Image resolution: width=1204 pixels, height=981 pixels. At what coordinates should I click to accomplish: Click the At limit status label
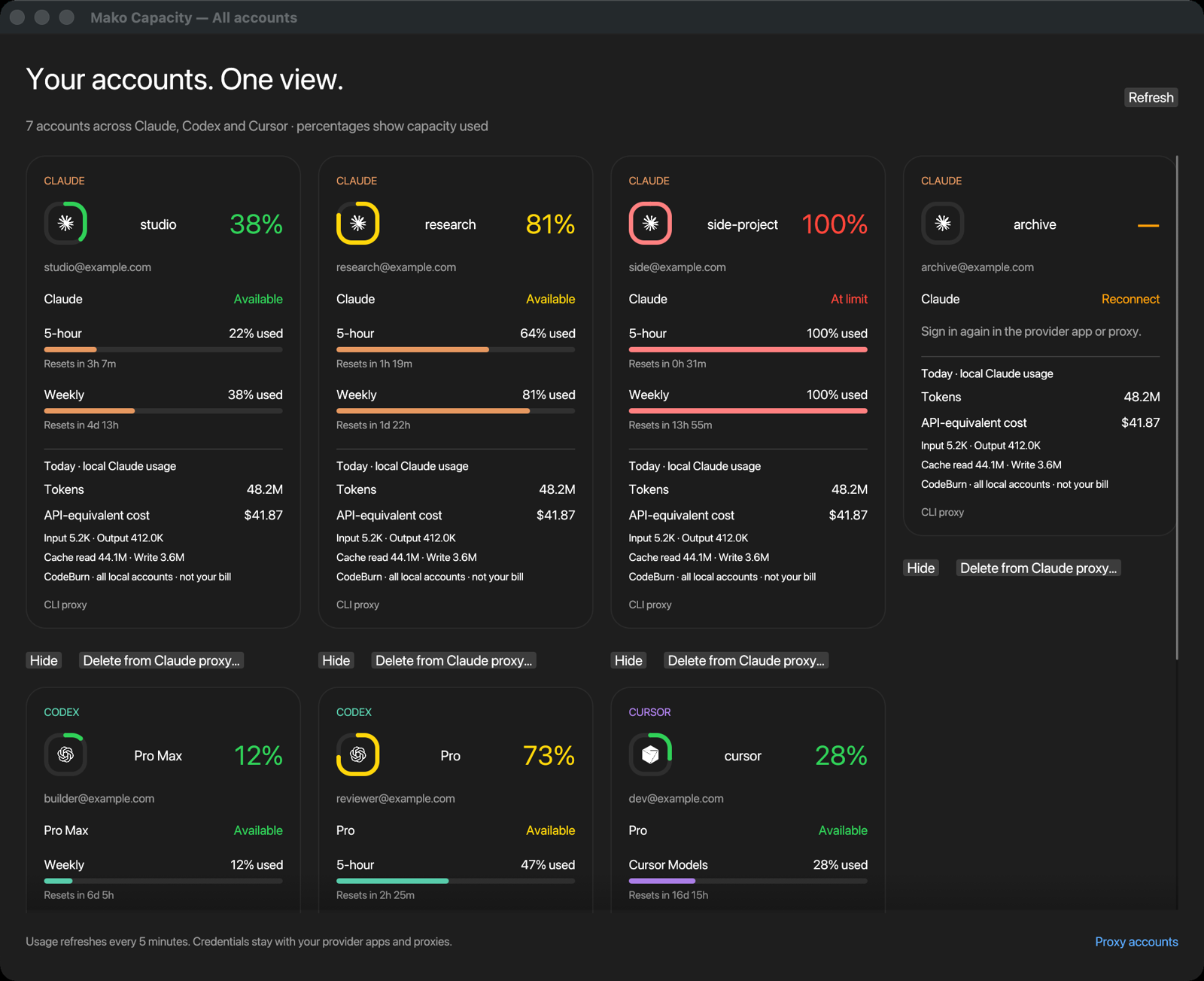(x=849, y=299)
